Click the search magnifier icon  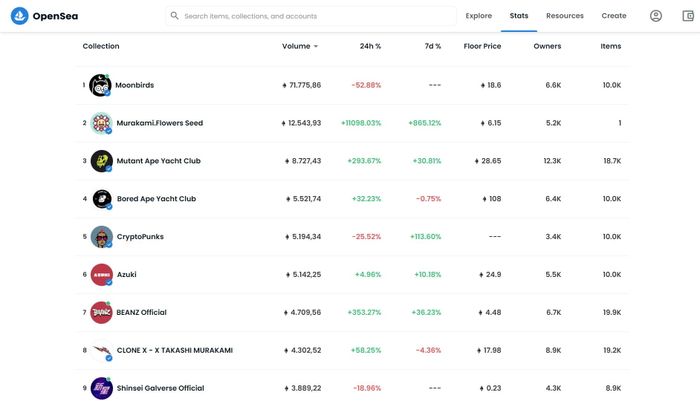pyautogui.click(x=175, y=16)
